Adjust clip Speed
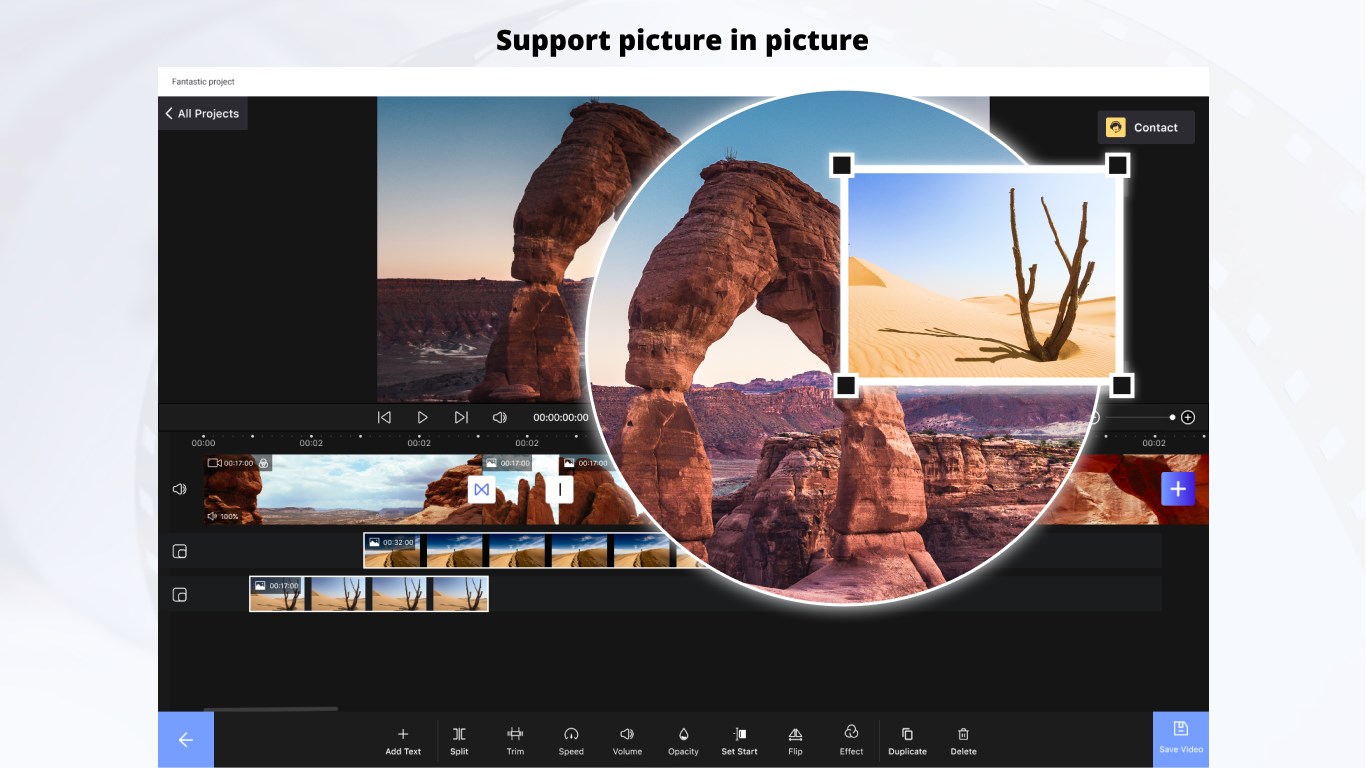1366x768 pixels. pos(571,740)
